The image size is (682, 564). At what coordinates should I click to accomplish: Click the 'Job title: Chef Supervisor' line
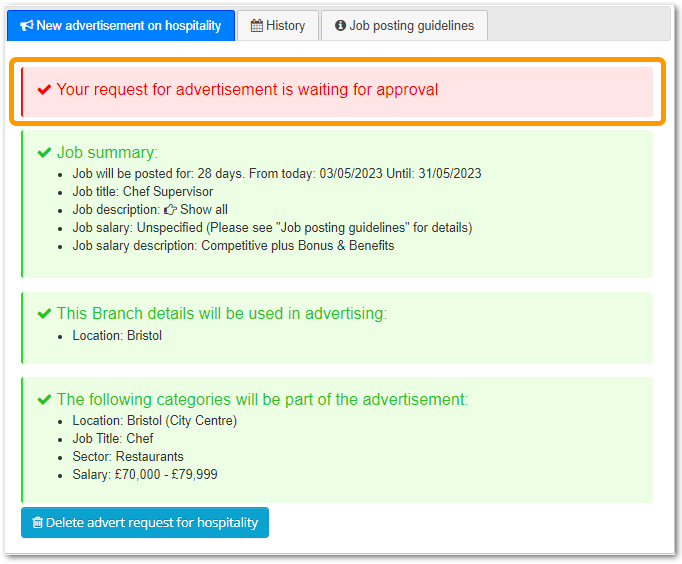coord(143,192)
